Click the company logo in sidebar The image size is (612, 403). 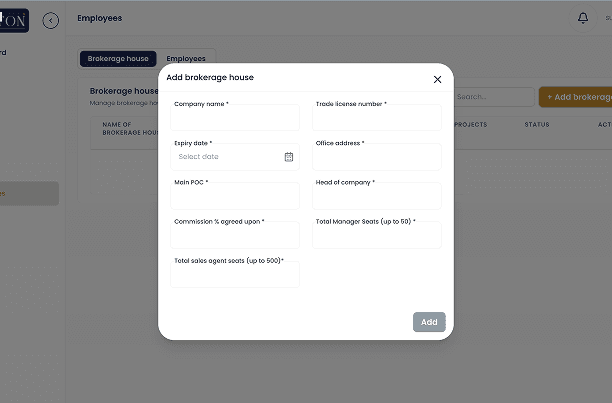pos(14,19)
